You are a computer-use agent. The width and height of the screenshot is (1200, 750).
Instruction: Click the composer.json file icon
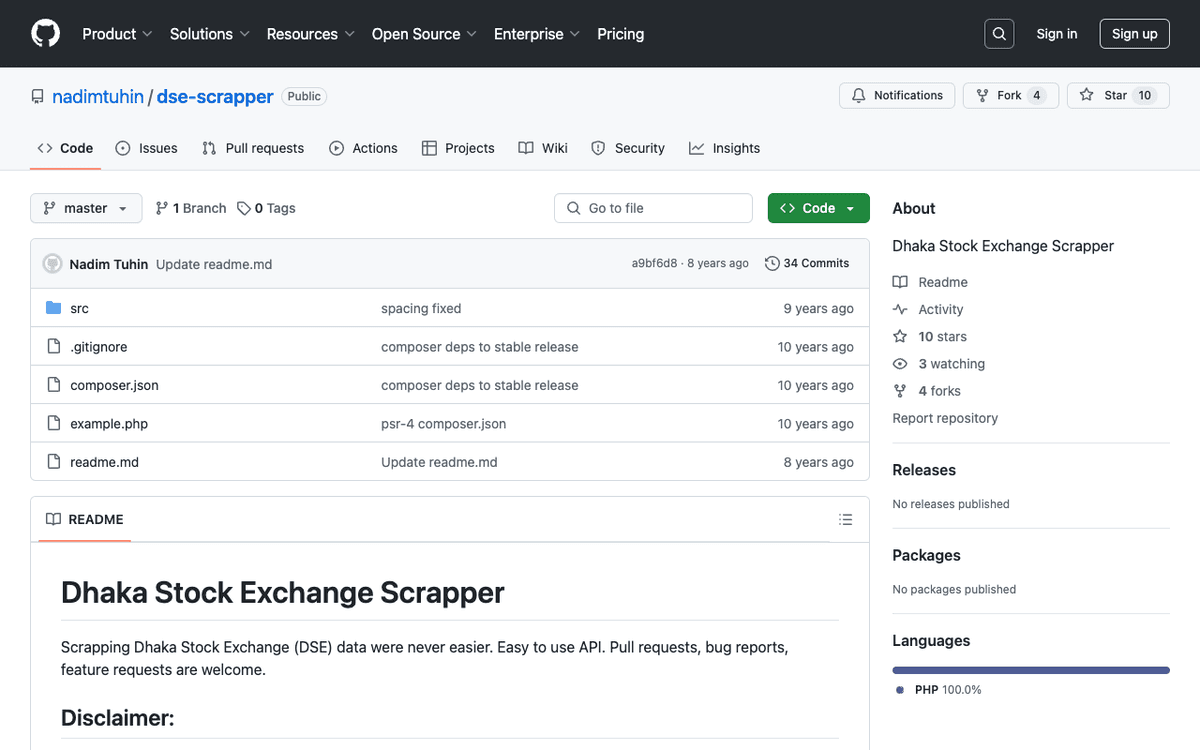click(54, 385)
